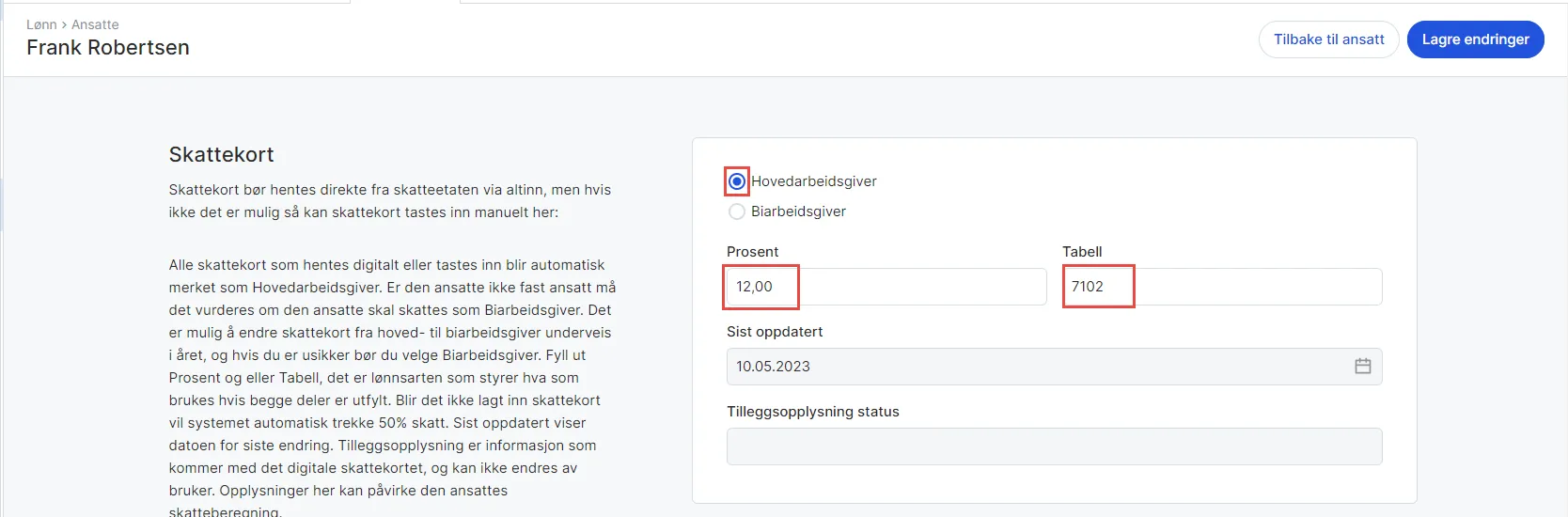Click the Tilleggsopplysning status label

click(813, 412)
